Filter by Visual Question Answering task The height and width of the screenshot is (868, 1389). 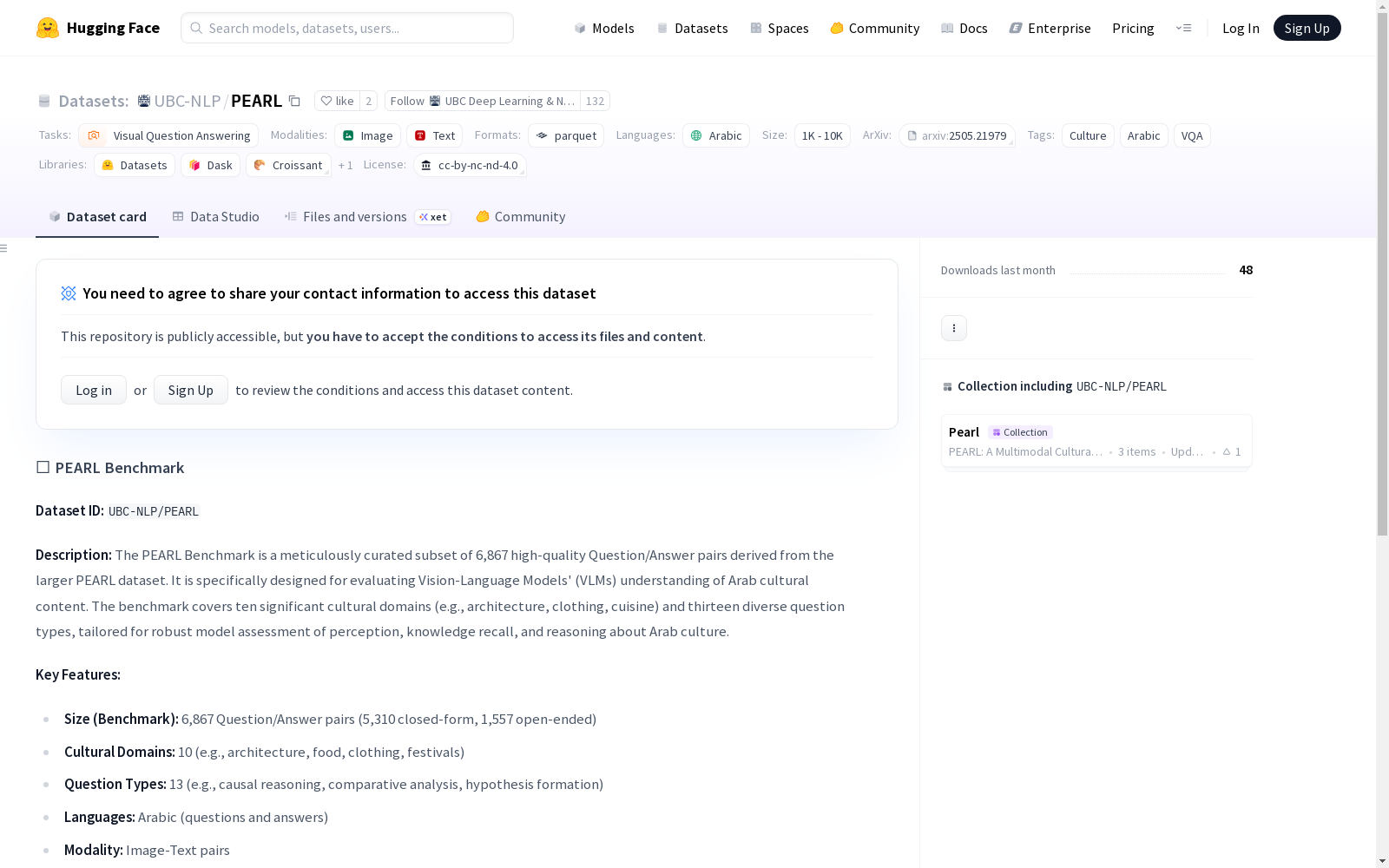[x=168, y=135]
